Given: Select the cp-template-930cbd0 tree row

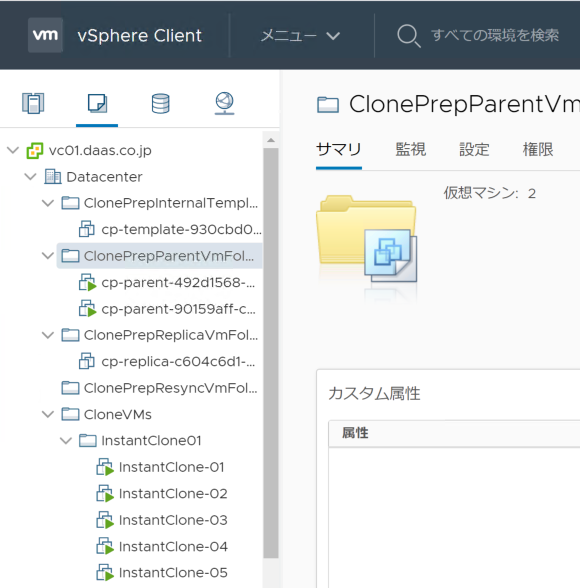Looking at the screenshot, I should pyautogui.click(x=181, y=229).
